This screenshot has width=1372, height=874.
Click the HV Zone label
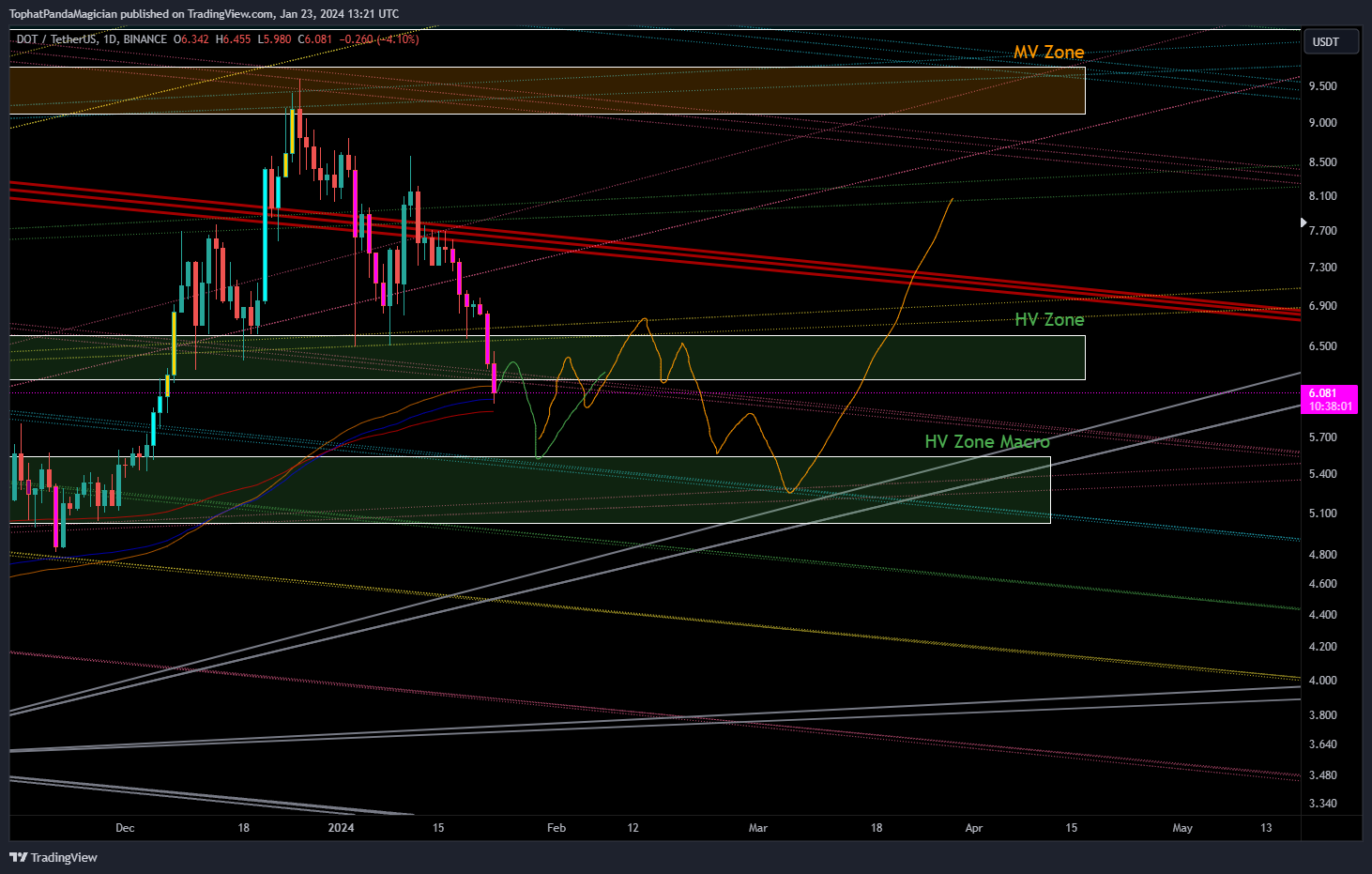click(x=1049, y=320)
